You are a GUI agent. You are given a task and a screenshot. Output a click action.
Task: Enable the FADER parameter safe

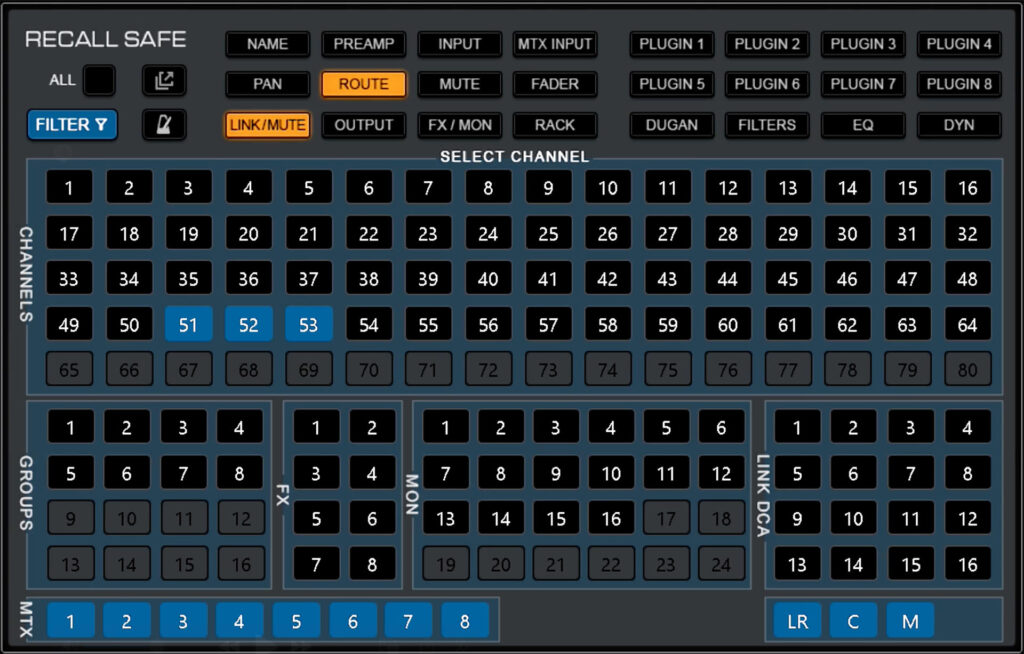pos(555,84)
